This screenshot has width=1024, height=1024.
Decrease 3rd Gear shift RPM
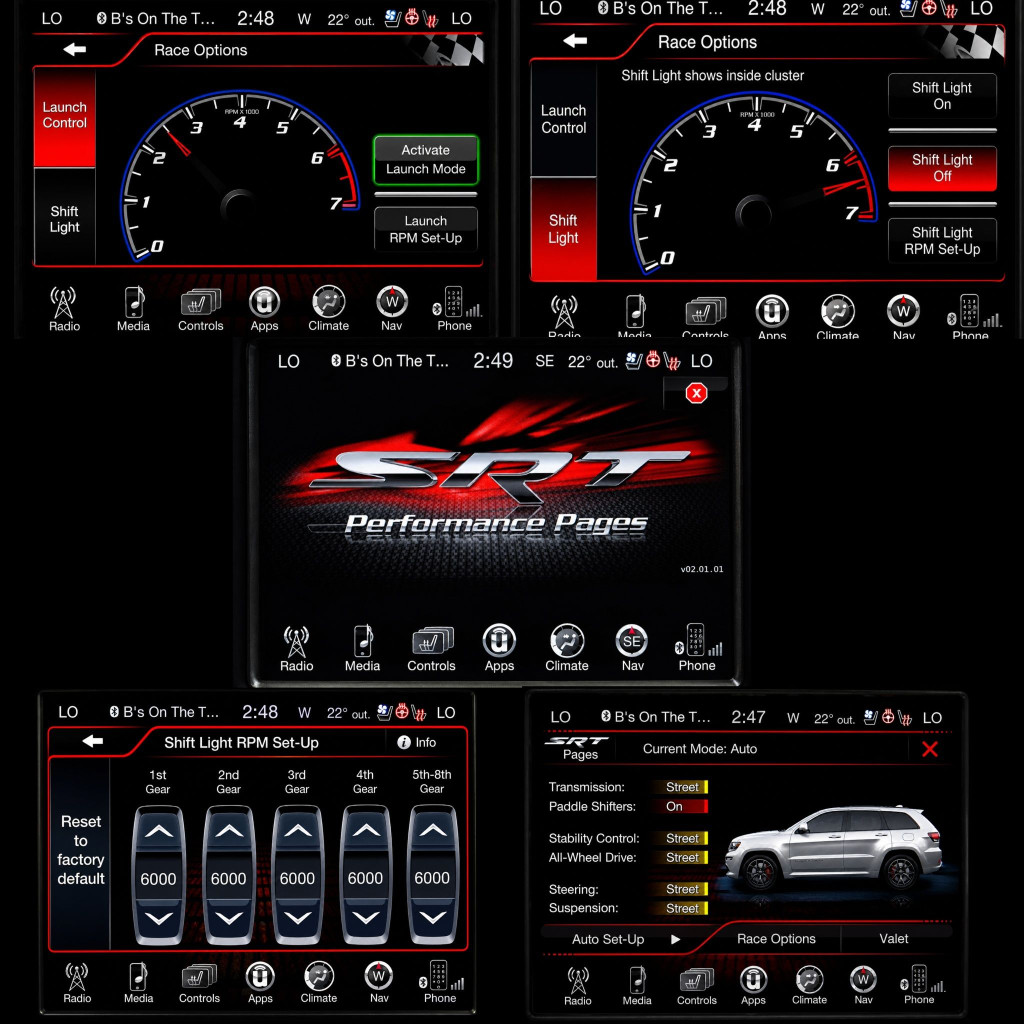pyautogui.click(x=298, y=919)
